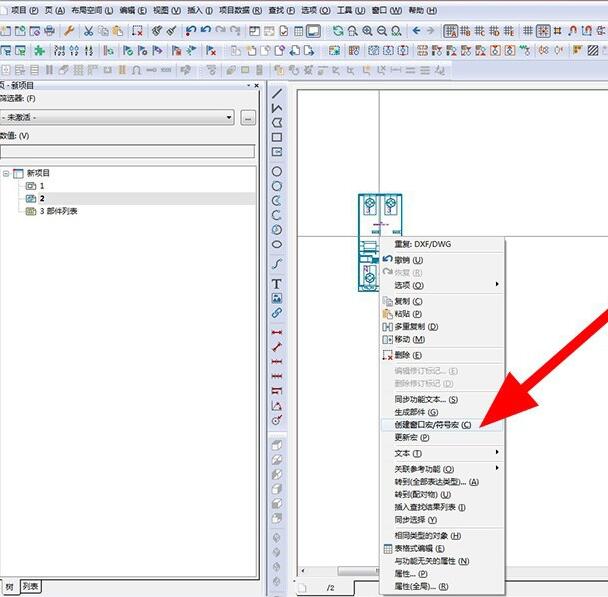Click the ... button beside filter dropdown
608x597 pixels.
click(x=248, y=117)
